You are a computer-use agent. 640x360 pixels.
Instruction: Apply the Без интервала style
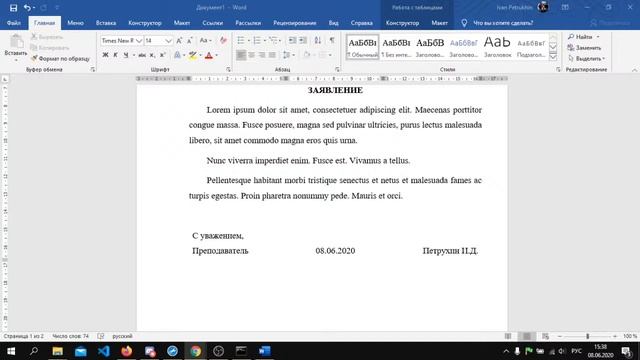click(x=396, y=47)
